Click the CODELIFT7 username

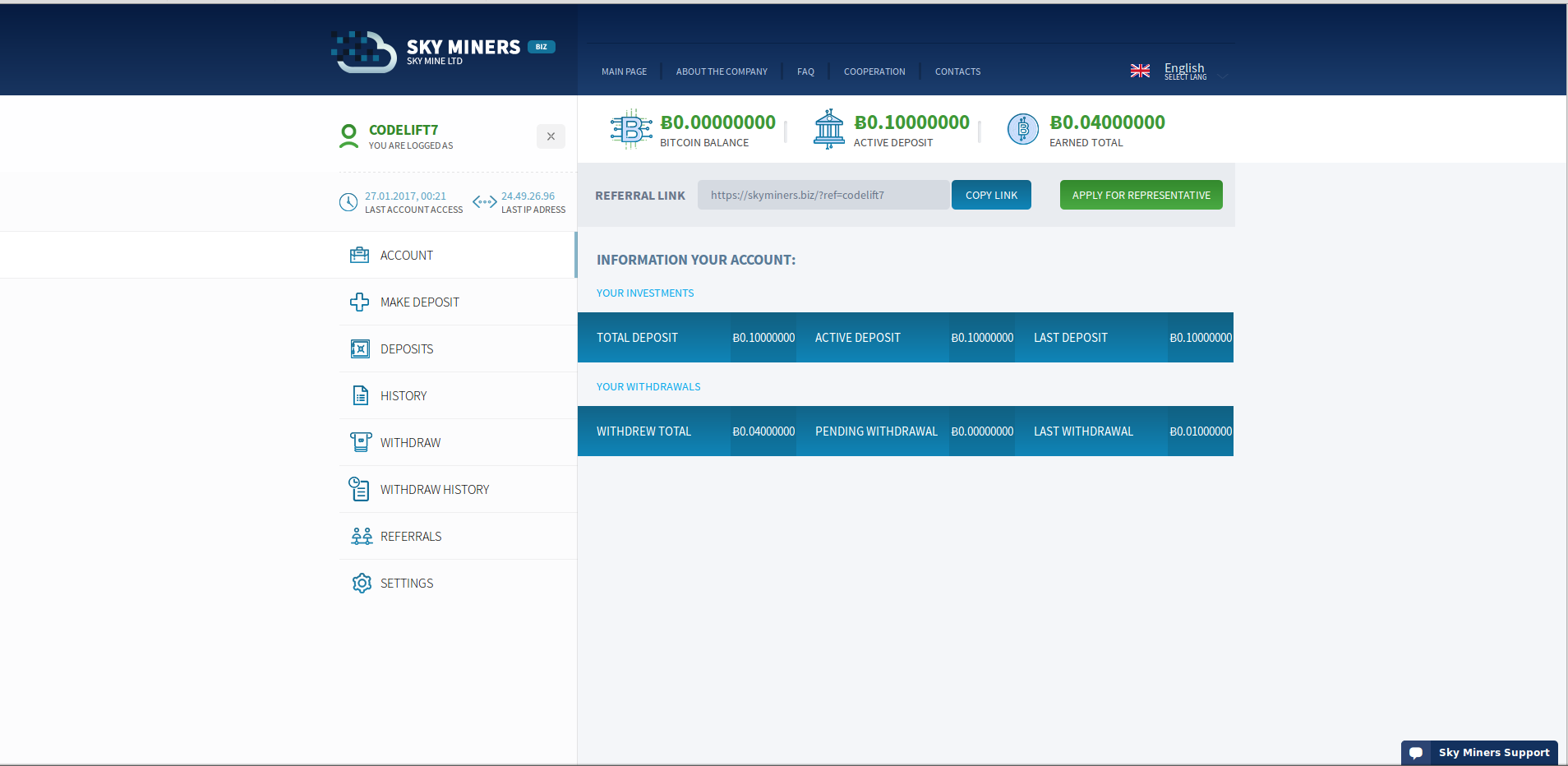[x=404, y=130]
